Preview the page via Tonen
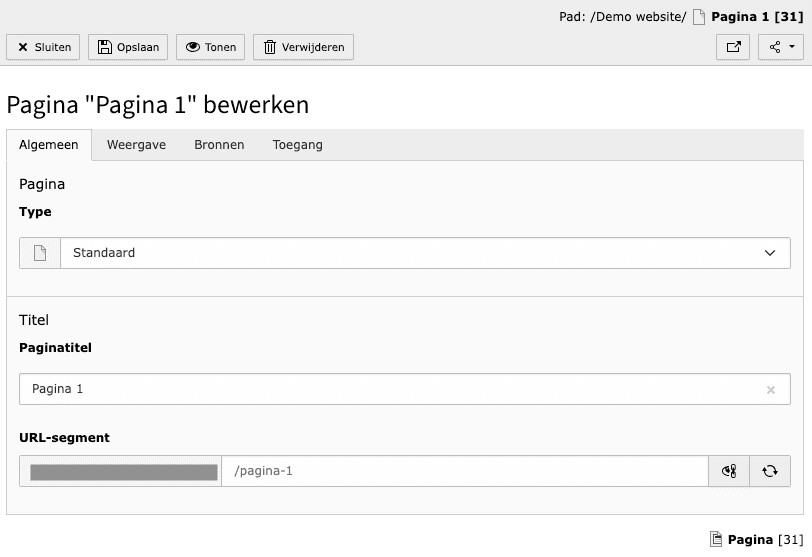 (210, 47)
